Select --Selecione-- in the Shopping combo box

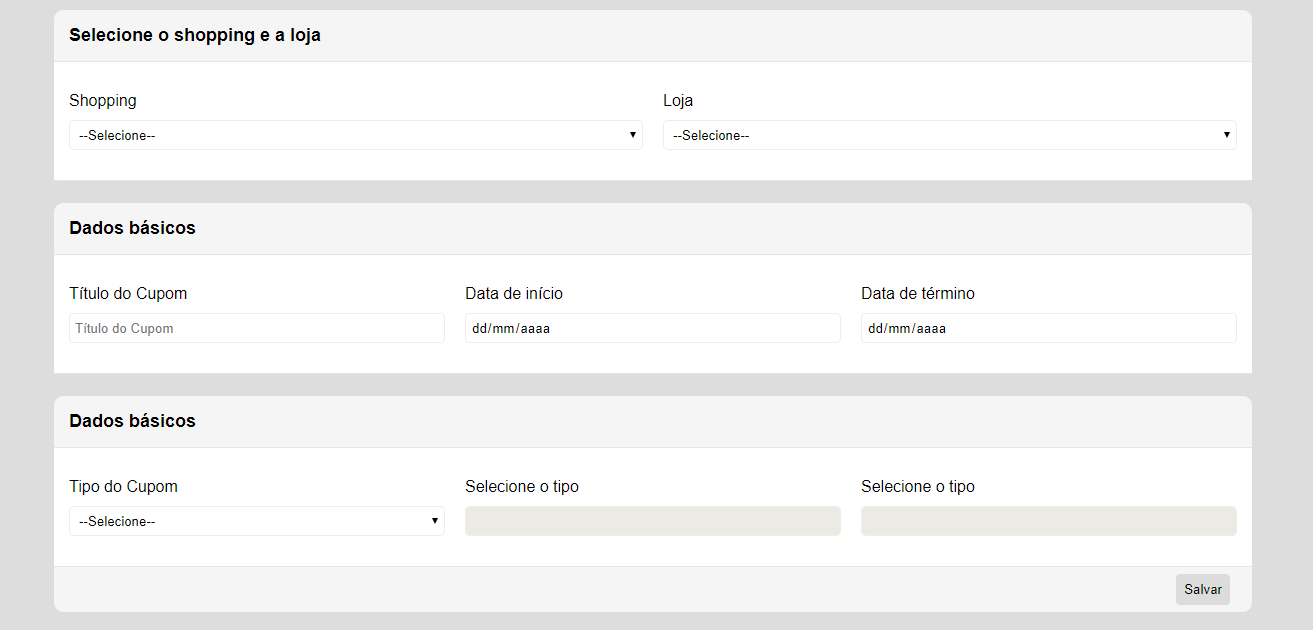(355, 135)
